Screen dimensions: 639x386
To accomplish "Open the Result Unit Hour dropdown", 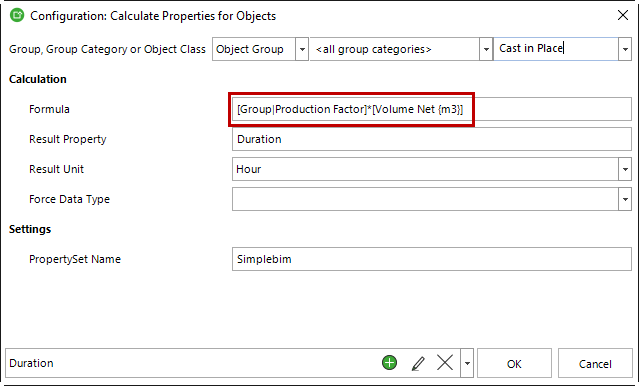I will click(625, 169).
